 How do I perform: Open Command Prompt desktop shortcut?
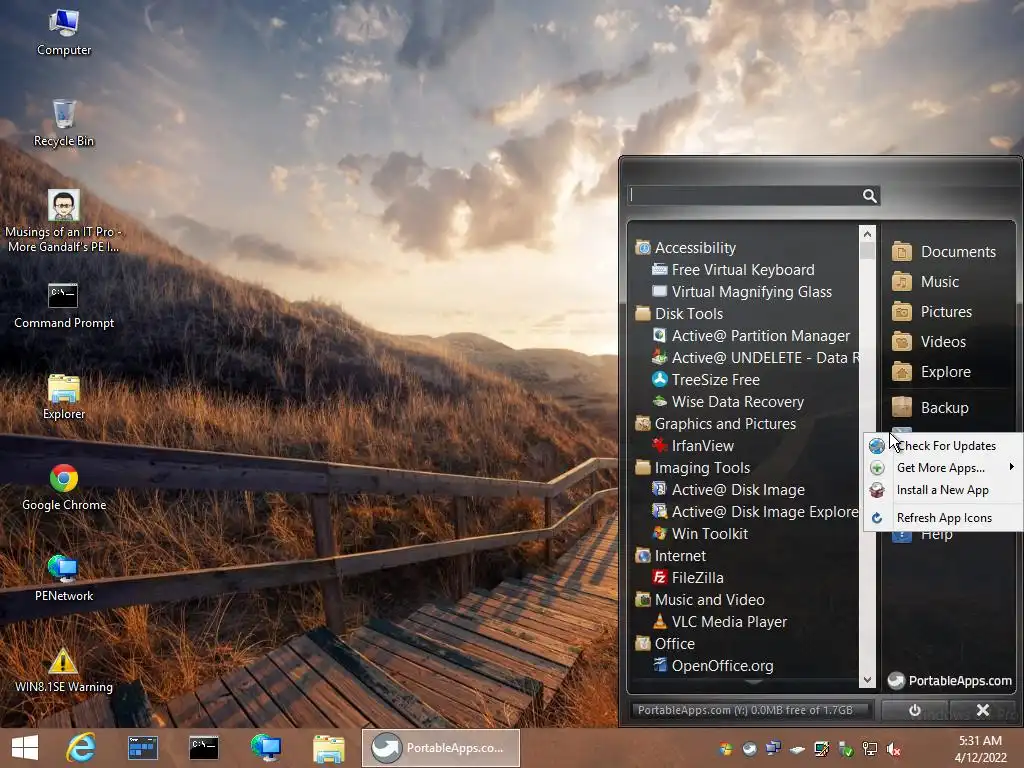(x=63, y=305)
